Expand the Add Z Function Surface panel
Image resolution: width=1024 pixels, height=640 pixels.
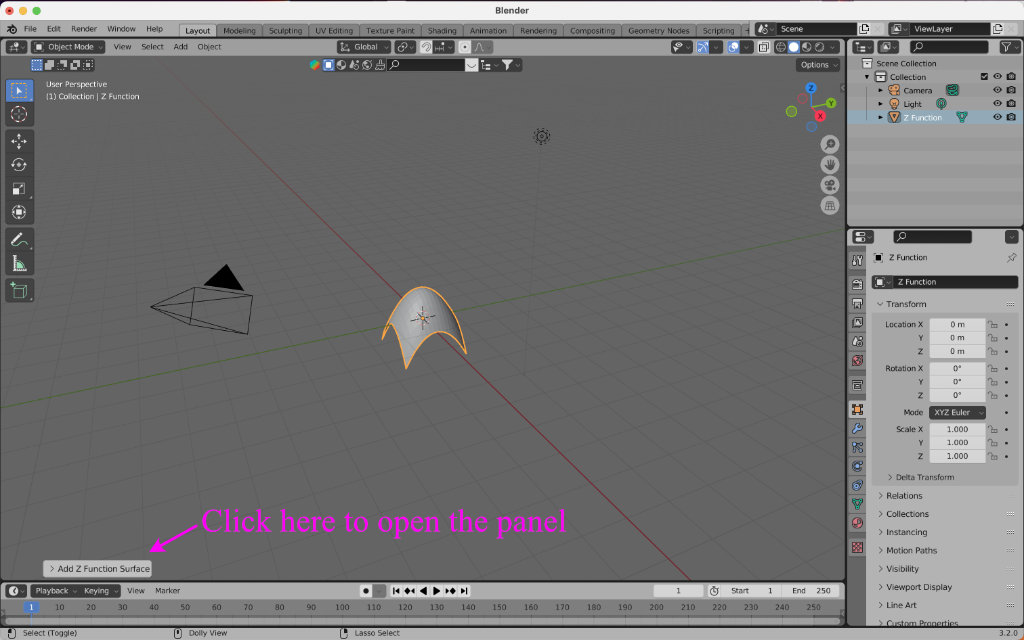tap(98, 569)
